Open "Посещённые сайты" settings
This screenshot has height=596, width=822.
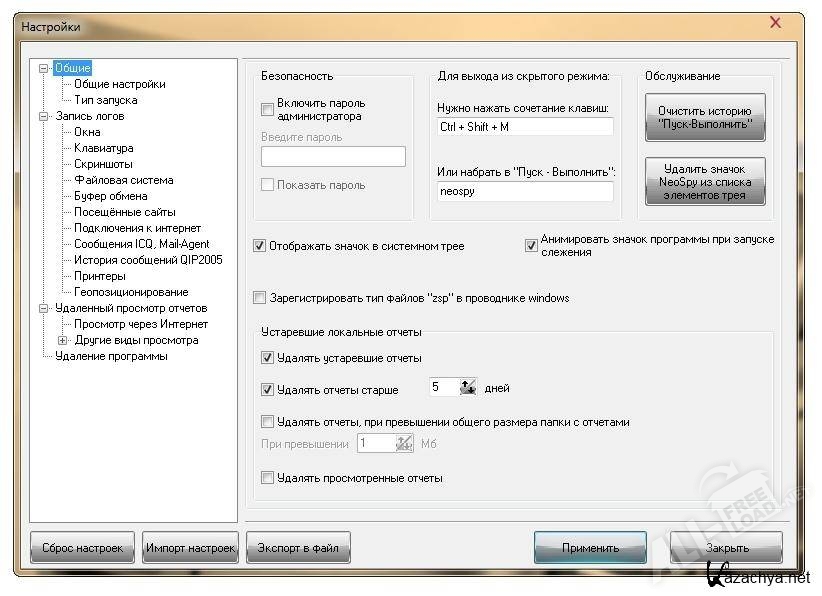point(124,212)
